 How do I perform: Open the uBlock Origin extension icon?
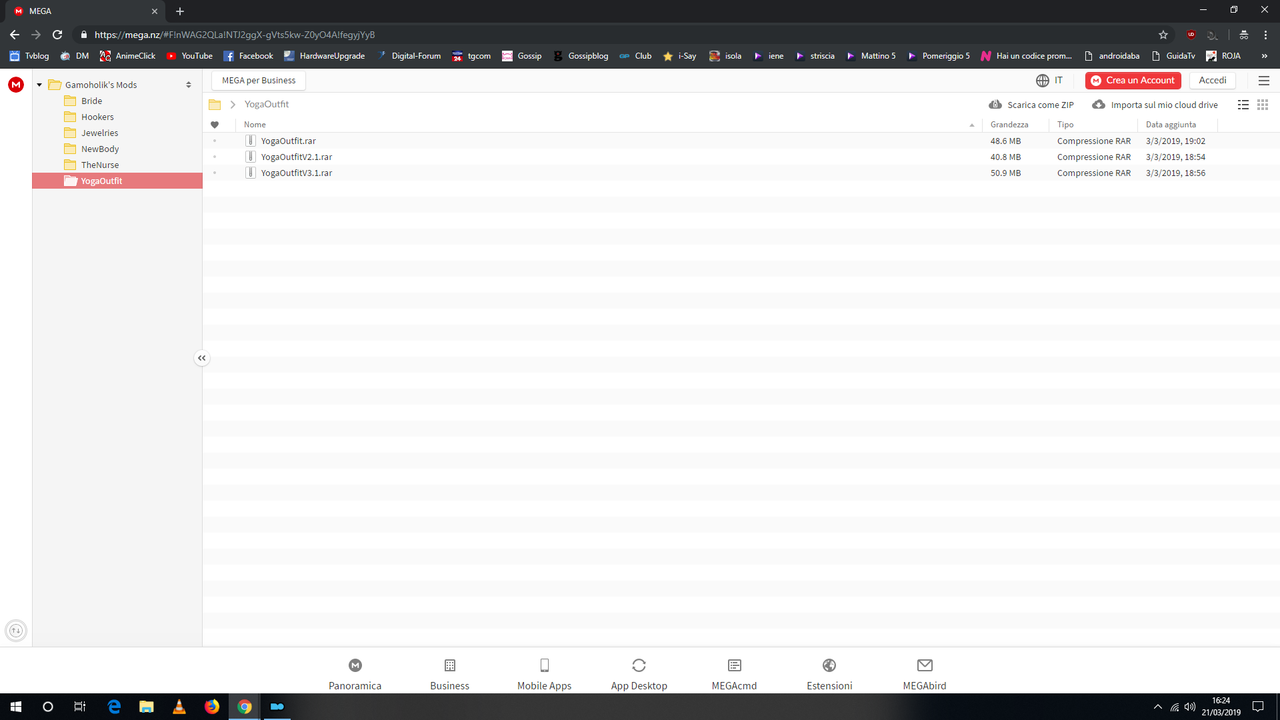tap(1191, 34)
